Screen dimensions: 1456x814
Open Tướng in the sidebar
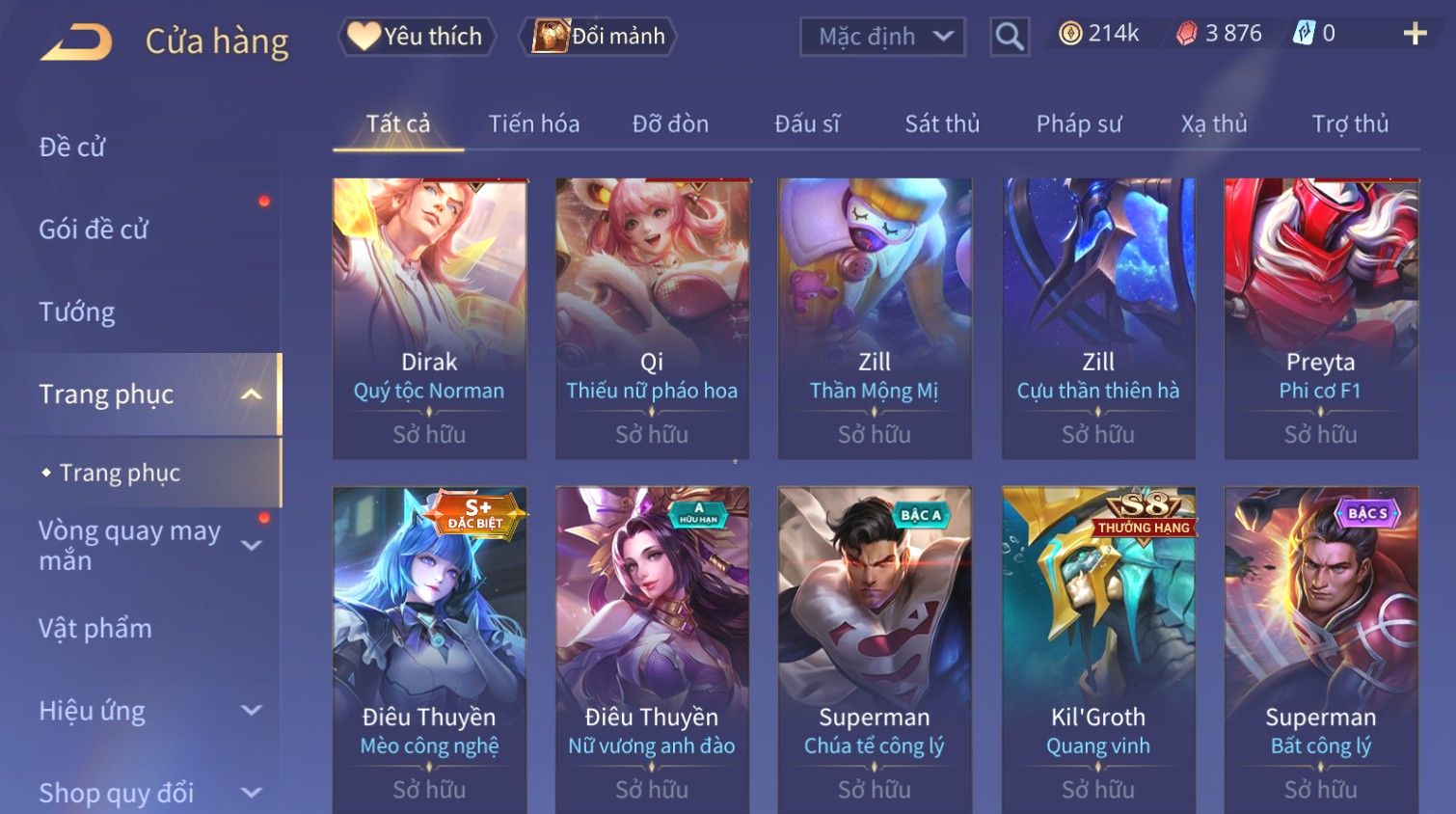[x=77, y=312]
